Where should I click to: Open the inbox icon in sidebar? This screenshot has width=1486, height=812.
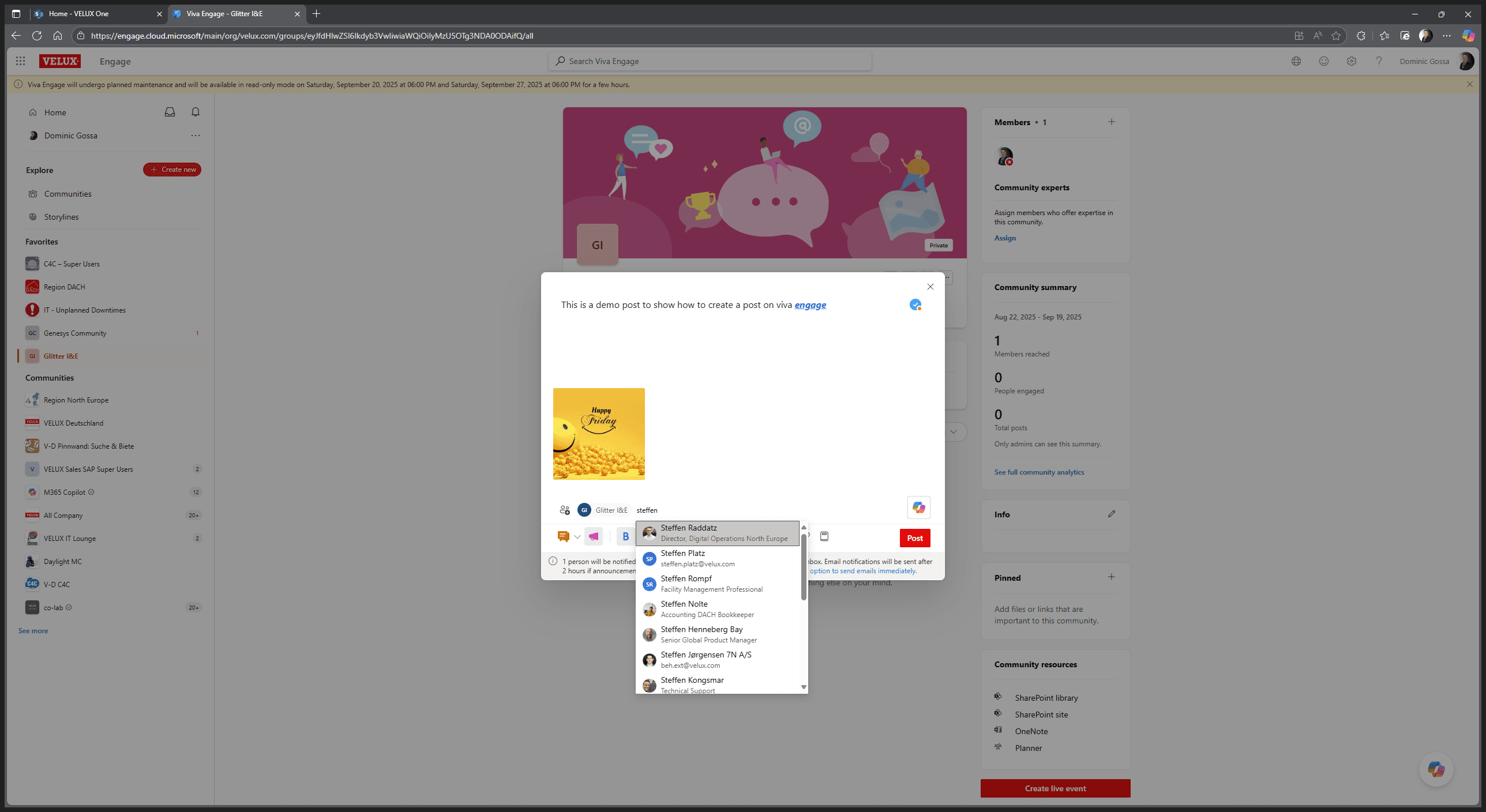(170, 112)
